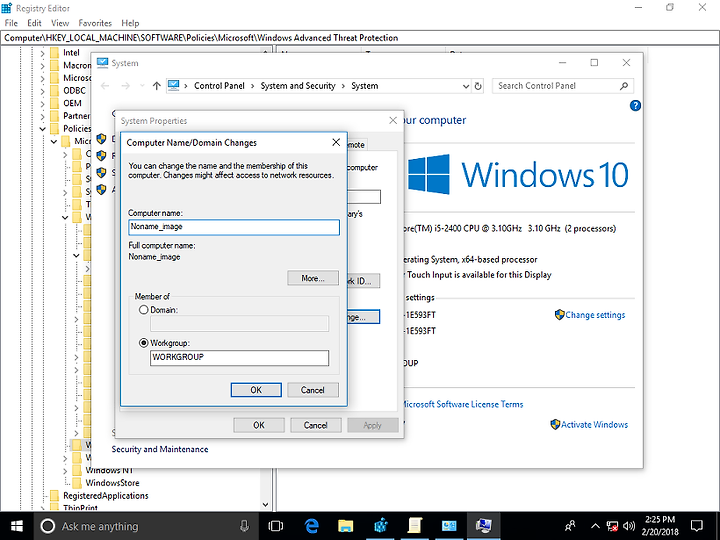
Task: Open the People icon in system tray
Action: point(570,526)
